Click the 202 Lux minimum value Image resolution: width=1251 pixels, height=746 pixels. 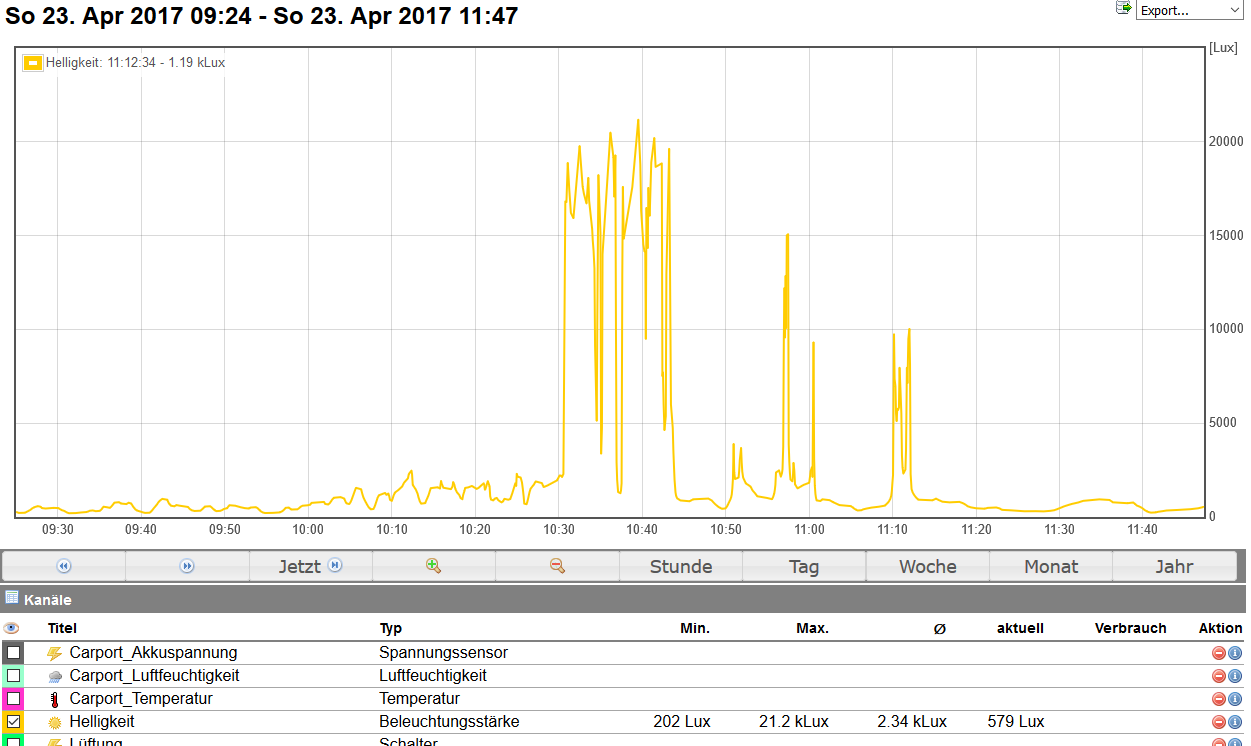tap(682, 722)
